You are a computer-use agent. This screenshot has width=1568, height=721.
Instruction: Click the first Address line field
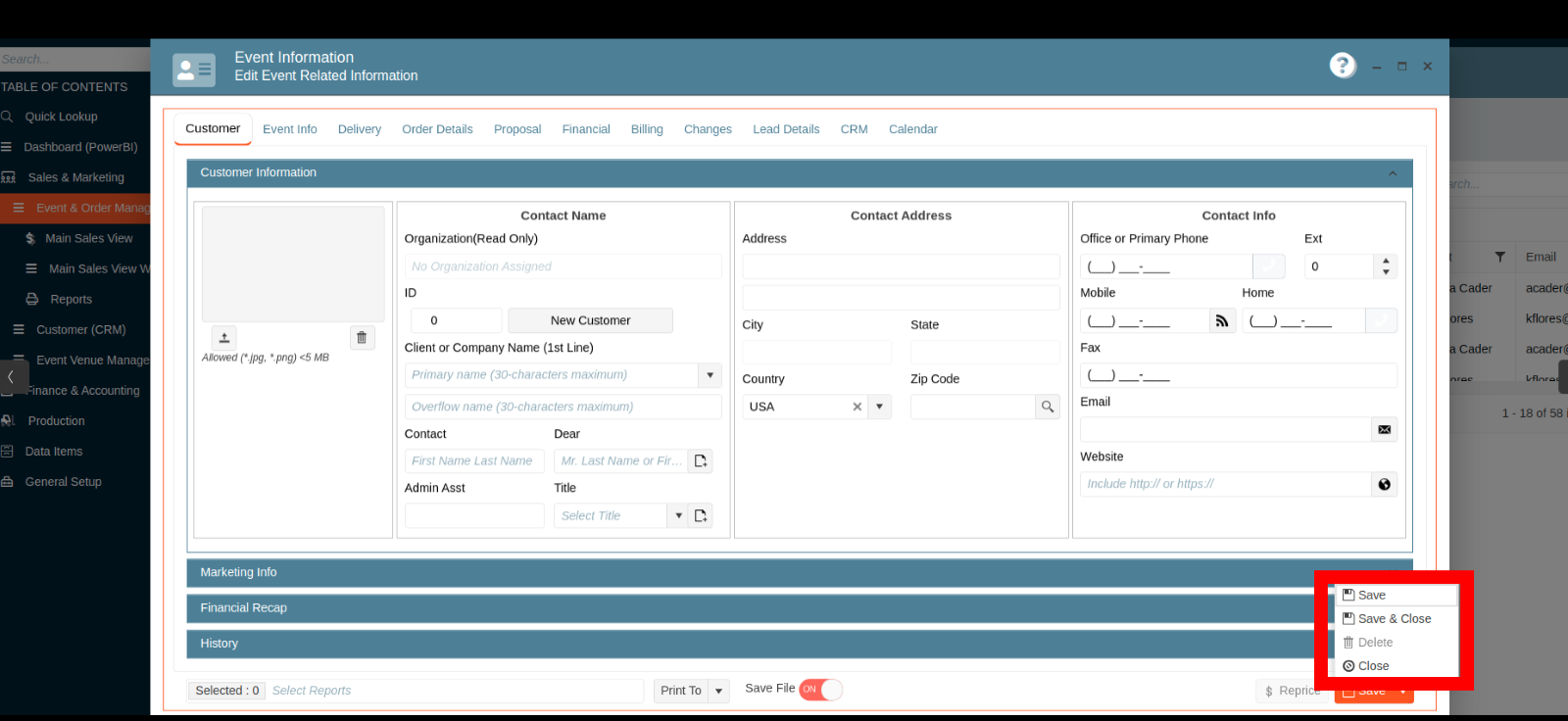point(901,266)
